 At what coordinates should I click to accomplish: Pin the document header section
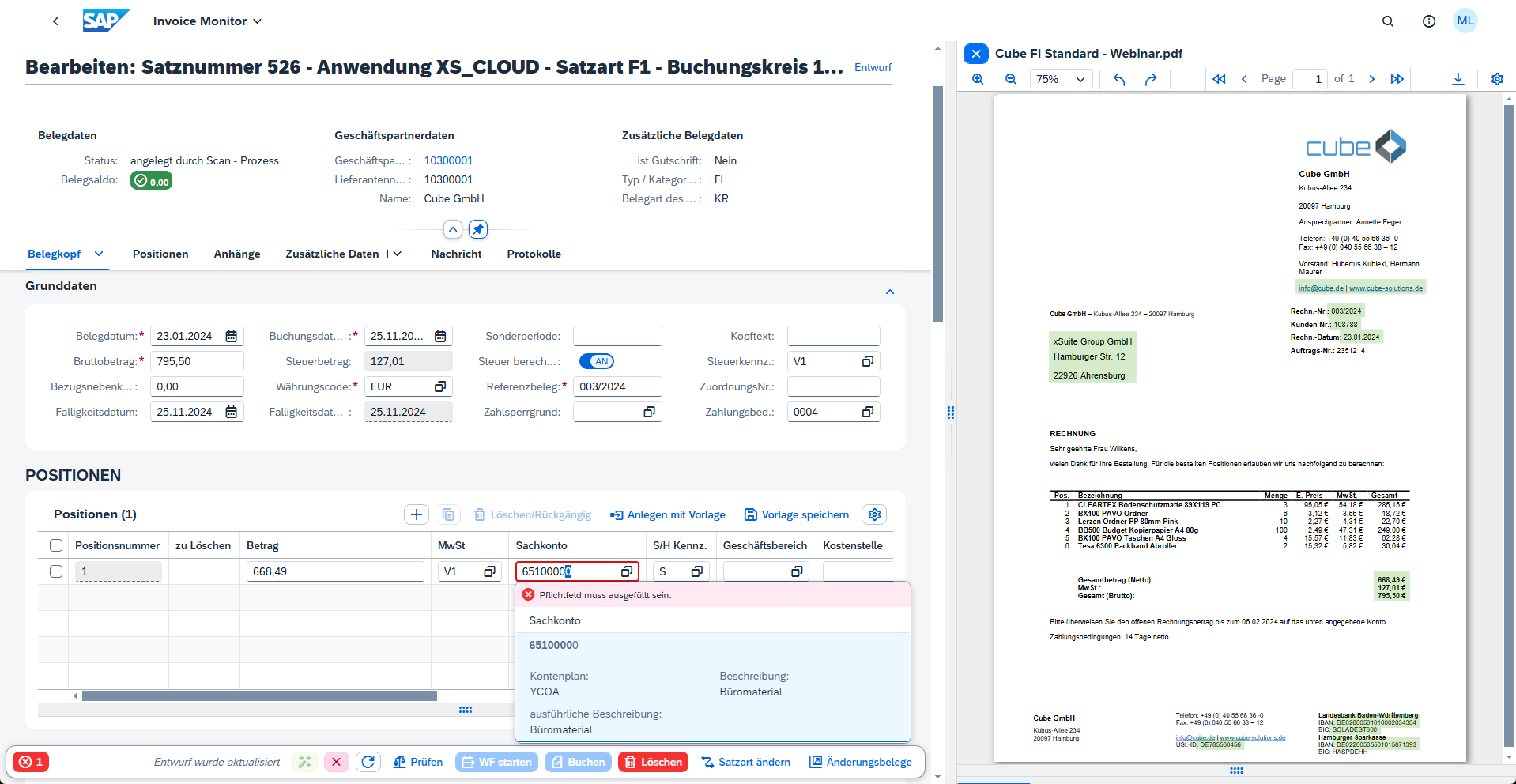pos(477,229)
